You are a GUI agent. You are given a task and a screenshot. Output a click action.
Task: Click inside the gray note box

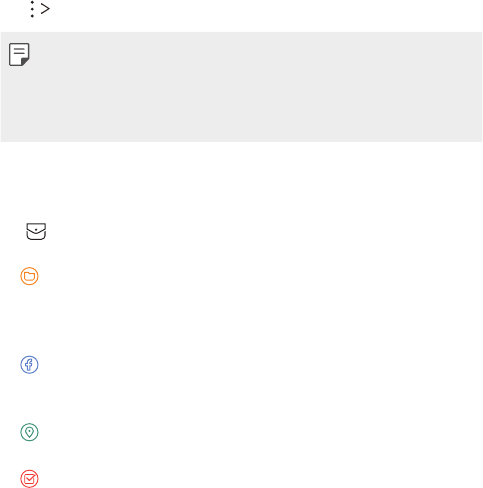point(241,87)
